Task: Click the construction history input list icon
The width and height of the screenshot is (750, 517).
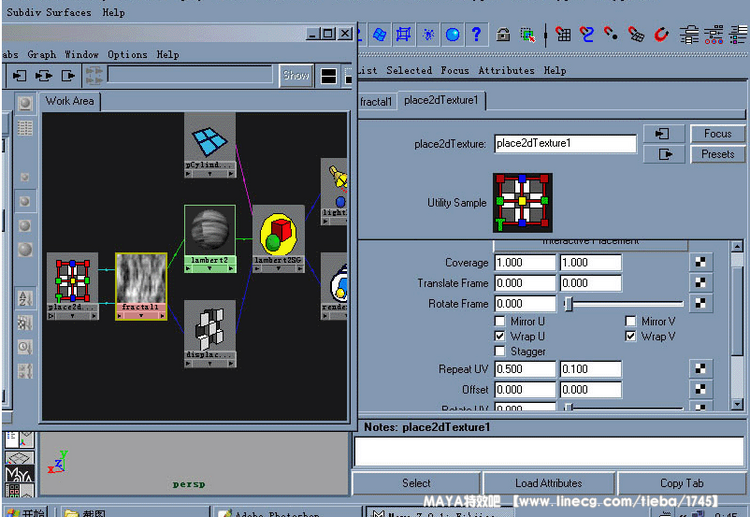Action: point(689,34)
